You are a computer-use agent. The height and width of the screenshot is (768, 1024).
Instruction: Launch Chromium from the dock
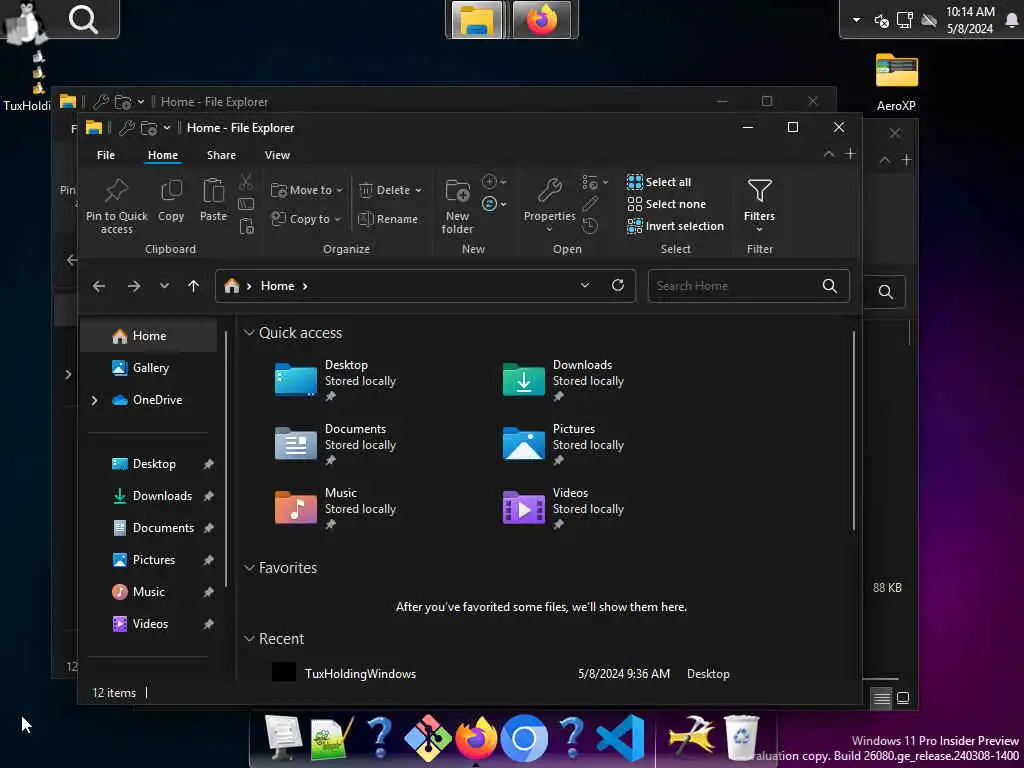click(x=524, y=738)
